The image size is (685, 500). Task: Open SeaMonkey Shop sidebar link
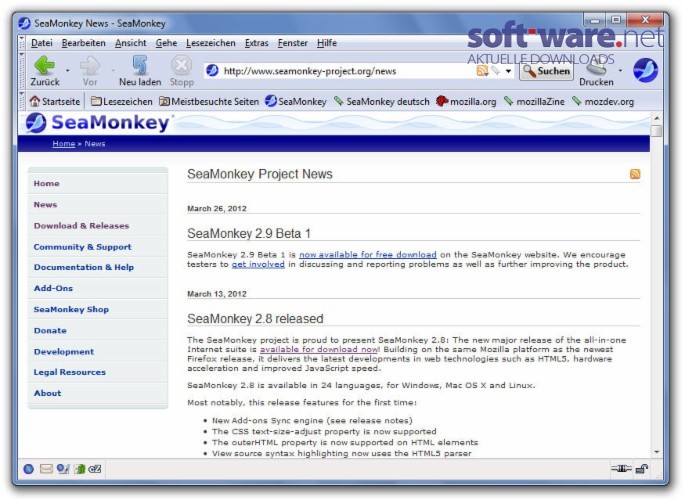point(71,309)
